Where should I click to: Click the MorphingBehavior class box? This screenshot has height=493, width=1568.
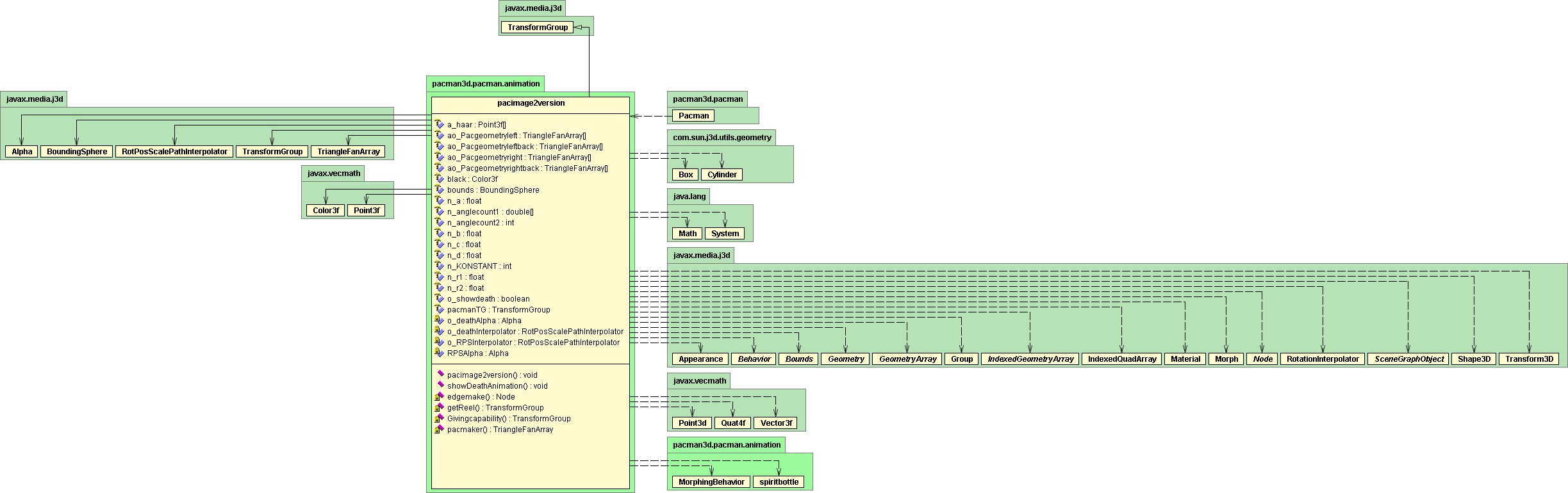tap(711, 482)
